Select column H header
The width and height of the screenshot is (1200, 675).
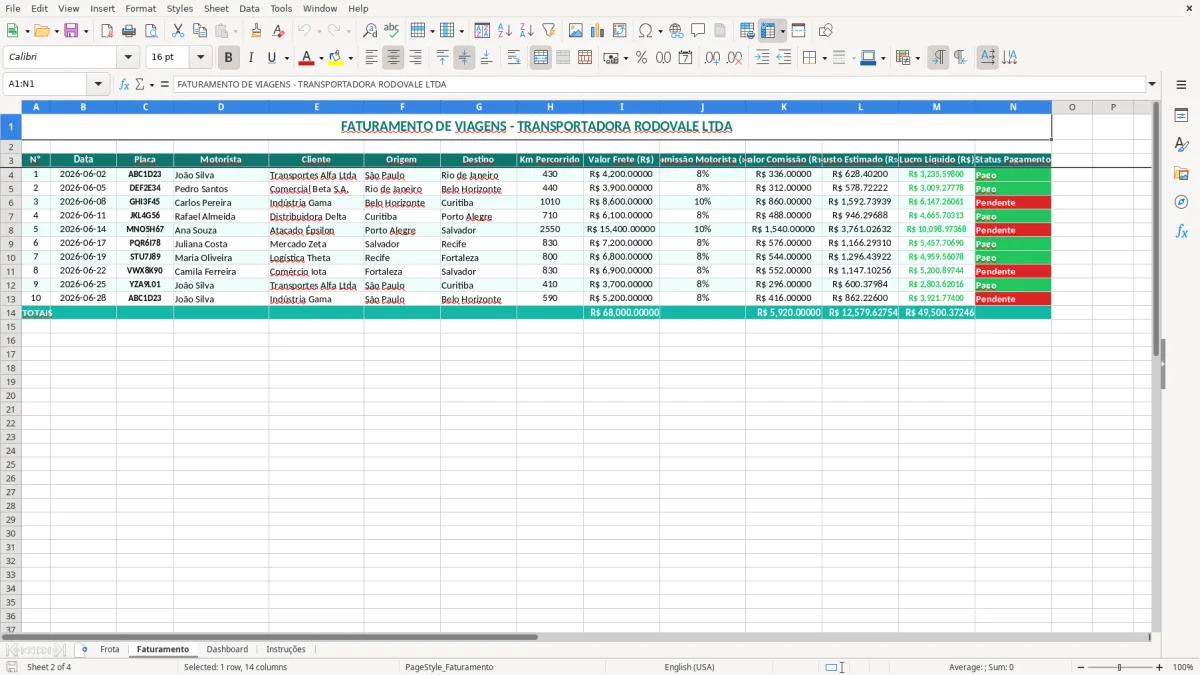550,106
